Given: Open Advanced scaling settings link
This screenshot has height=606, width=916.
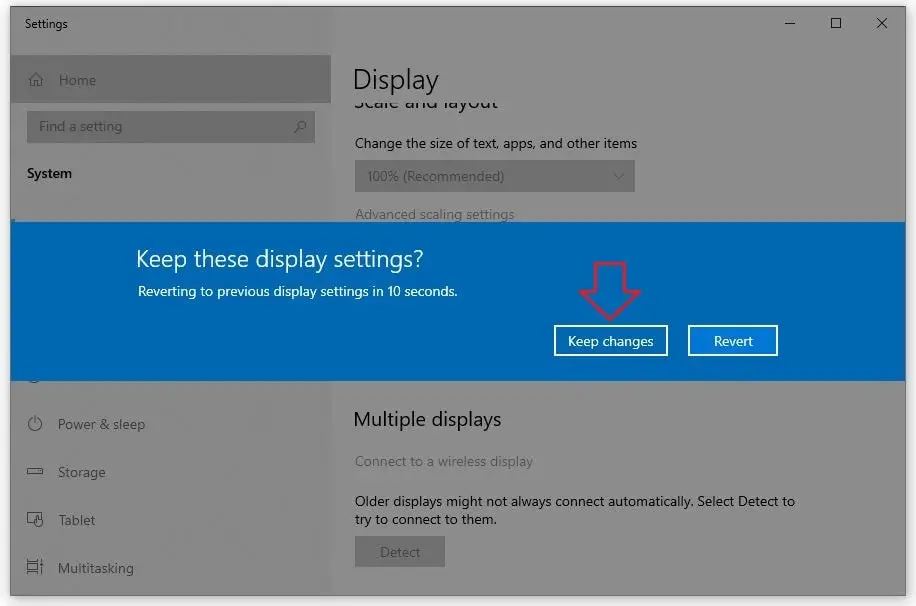Looking at the screenshot, I should pyautogui.click(x=434, y=214).
